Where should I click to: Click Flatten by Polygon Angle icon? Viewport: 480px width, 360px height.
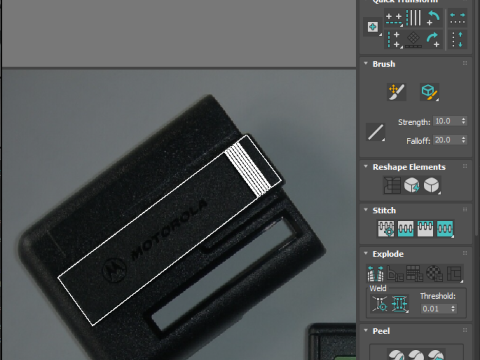click(395, 274)
